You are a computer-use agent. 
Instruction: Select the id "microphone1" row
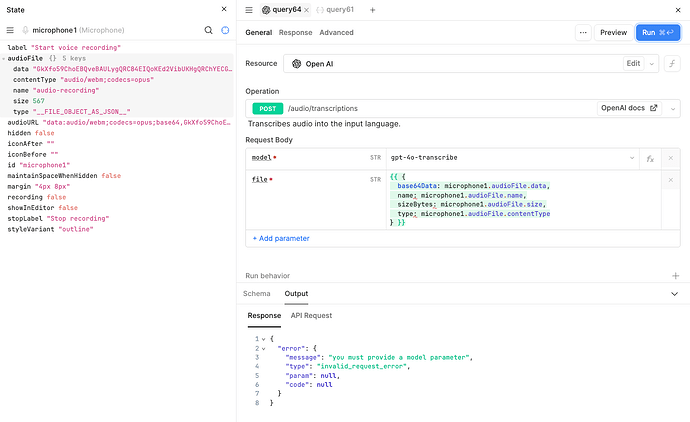[x=39, y=165]
